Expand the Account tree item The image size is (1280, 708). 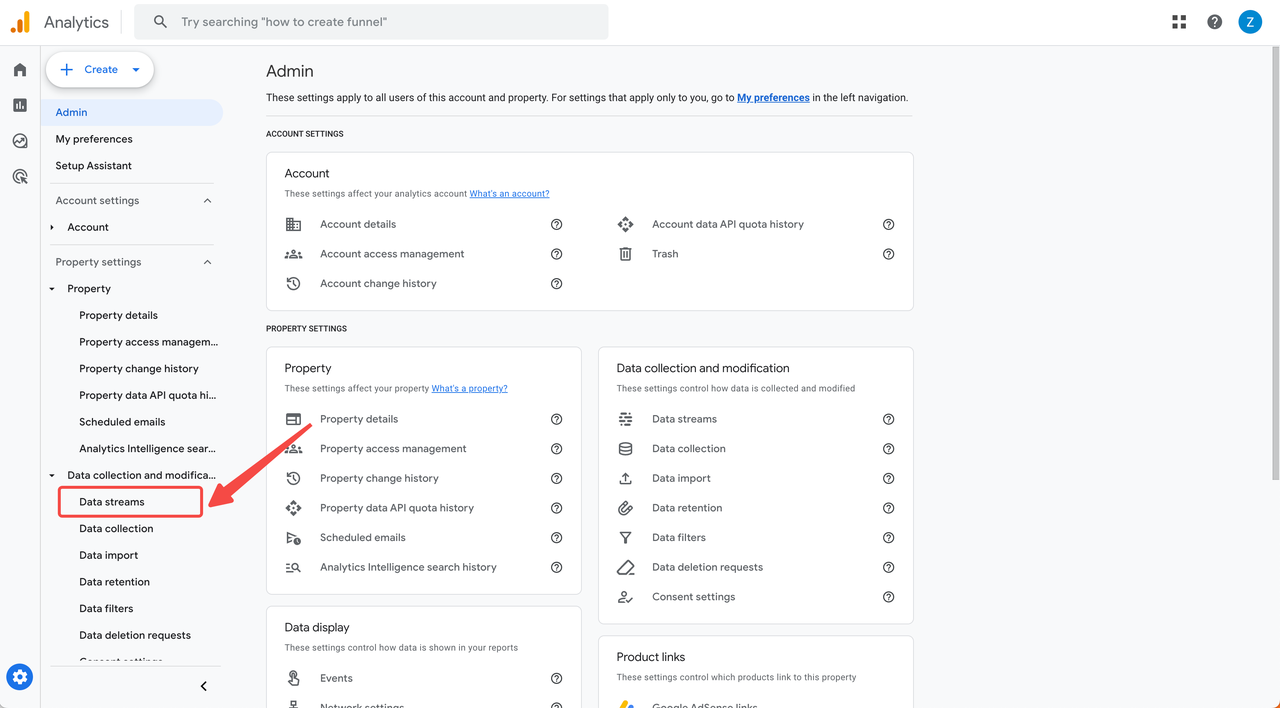click(53, 228)
